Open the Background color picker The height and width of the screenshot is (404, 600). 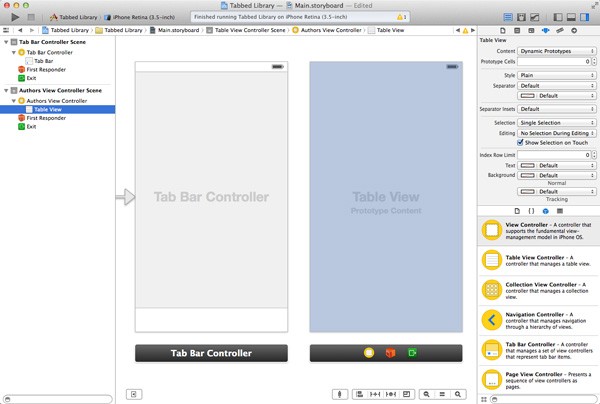557,176
